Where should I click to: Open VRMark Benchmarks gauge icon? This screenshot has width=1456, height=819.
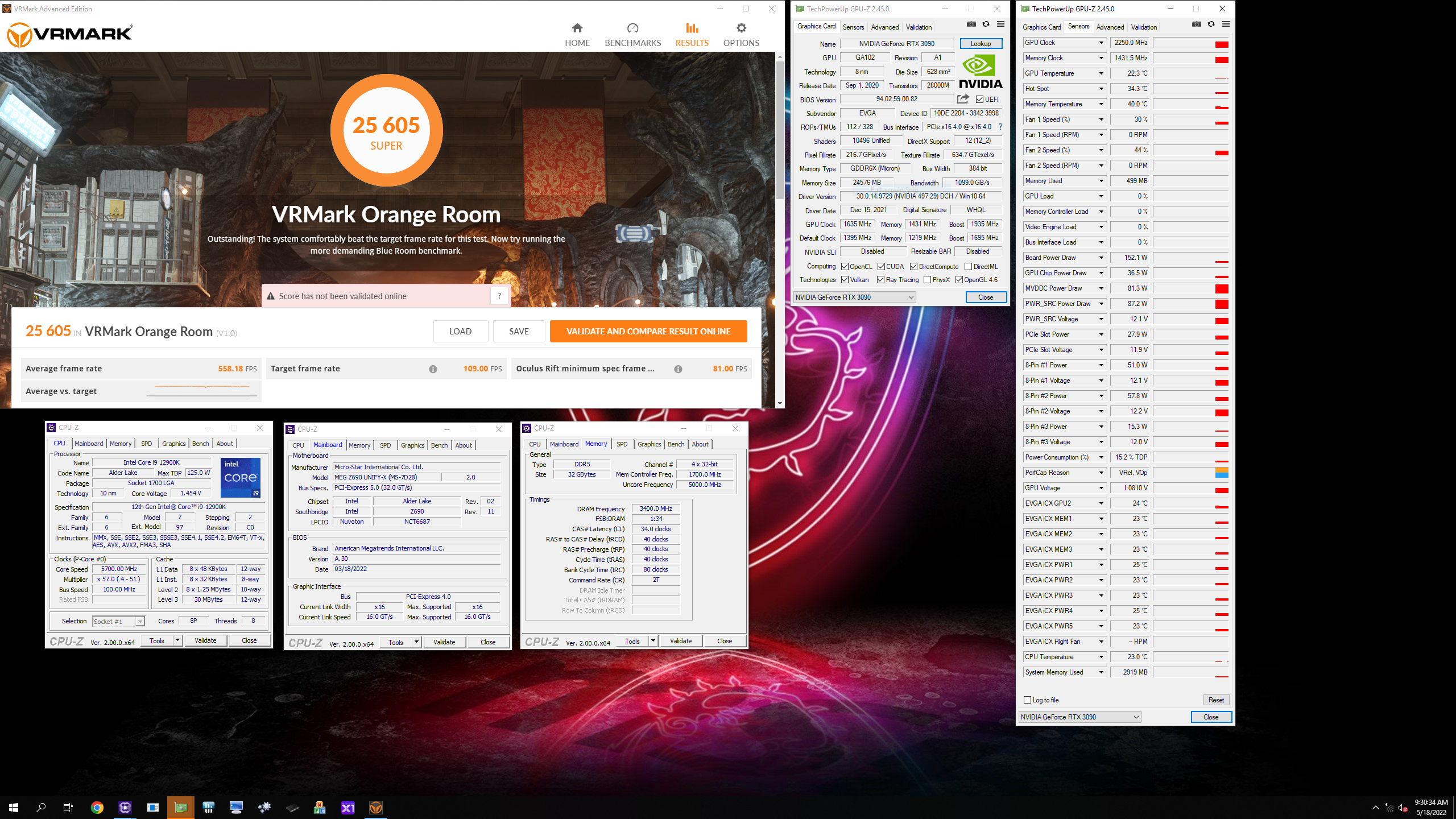(x=632, y=28)
